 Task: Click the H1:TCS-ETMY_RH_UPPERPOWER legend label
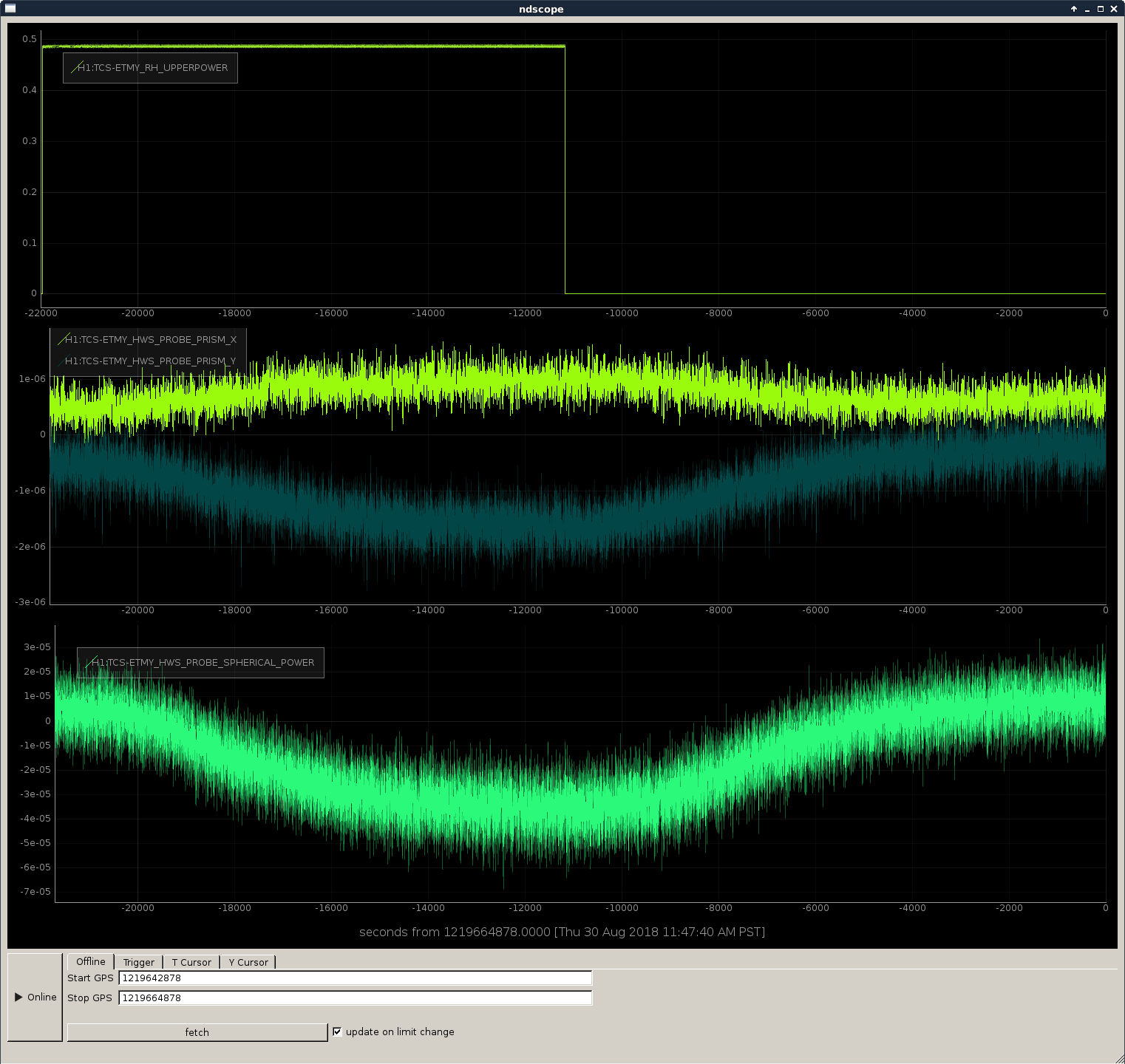coord(154,68)
